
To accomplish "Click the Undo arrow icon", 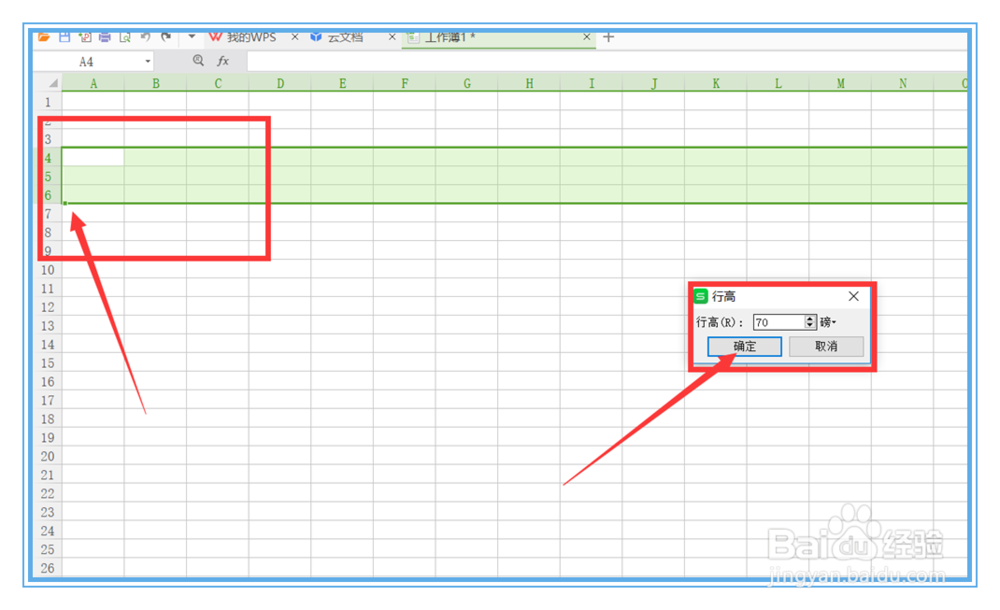I will tap(145, 37).
